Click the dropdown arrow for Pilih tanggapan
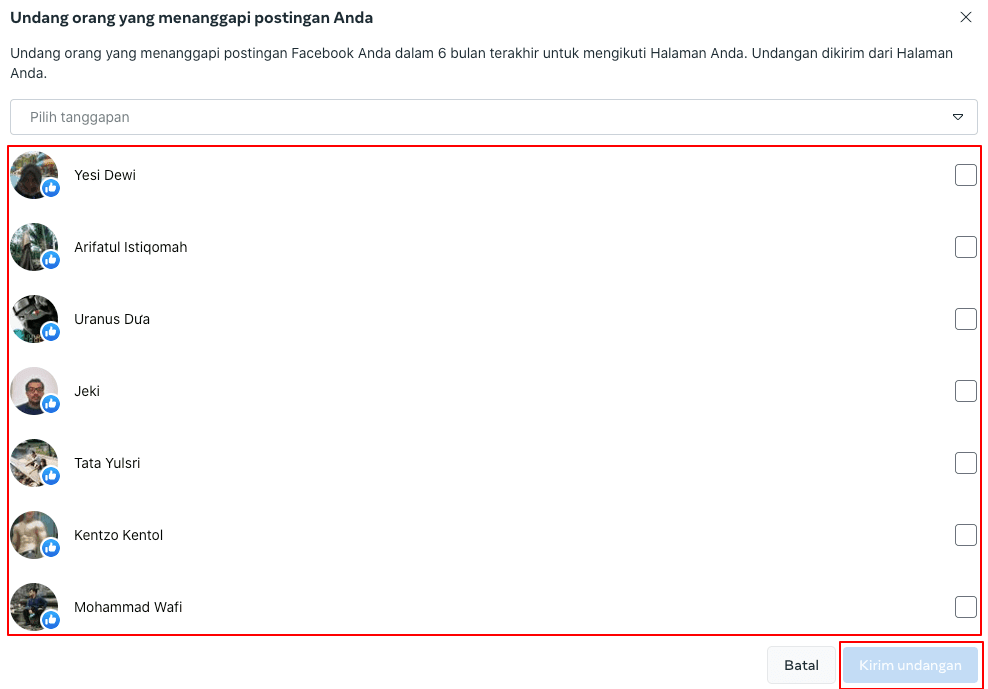988x689 pixels. click(957, 117)
